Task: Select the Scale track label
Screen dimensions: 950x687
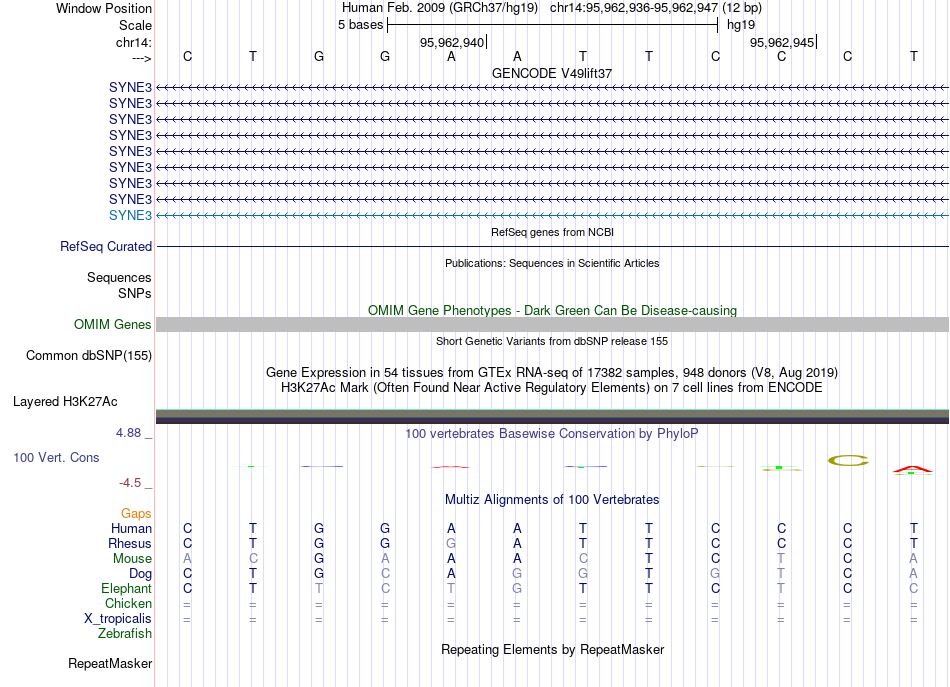Action: coord(135,25)
